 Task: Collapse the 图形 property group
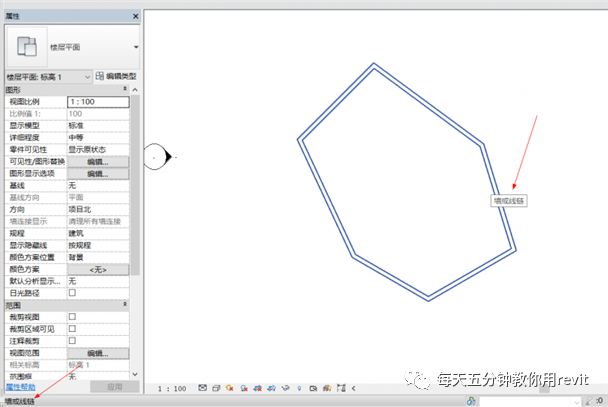(125, 89)
